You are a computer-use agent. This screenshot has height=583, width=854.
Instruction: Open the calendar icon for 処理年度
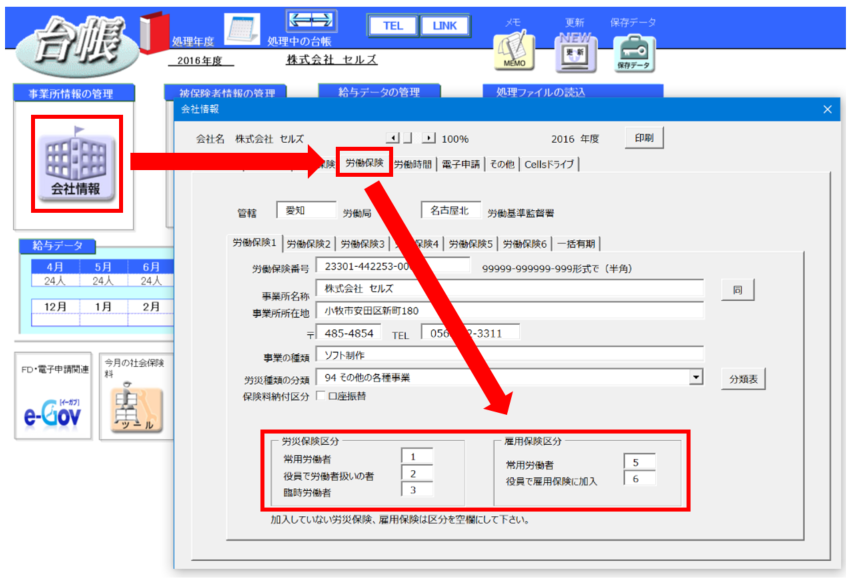pyautogui.click(x=242, y=28)
